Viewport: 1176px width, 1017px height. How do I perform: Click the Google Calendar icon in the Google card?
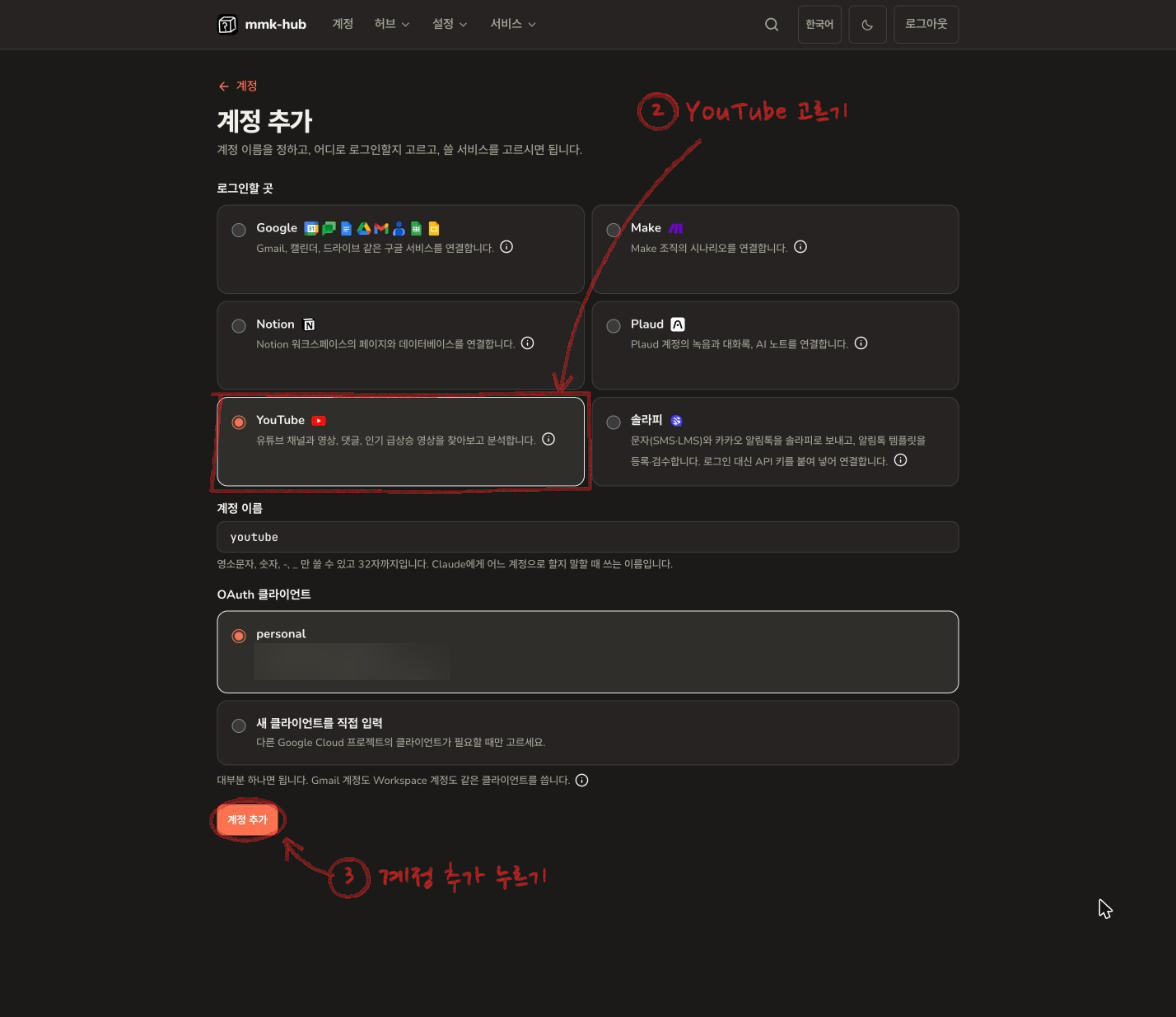click(310, 228)
